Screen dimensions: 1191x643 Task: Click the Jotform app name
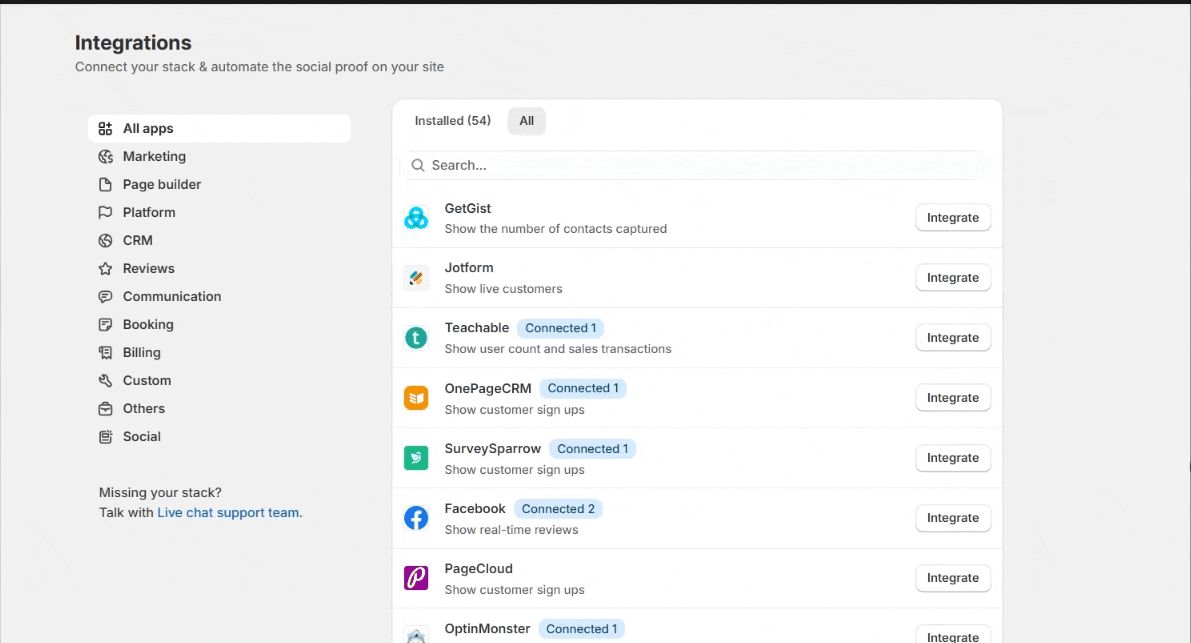tap(469, 268)
